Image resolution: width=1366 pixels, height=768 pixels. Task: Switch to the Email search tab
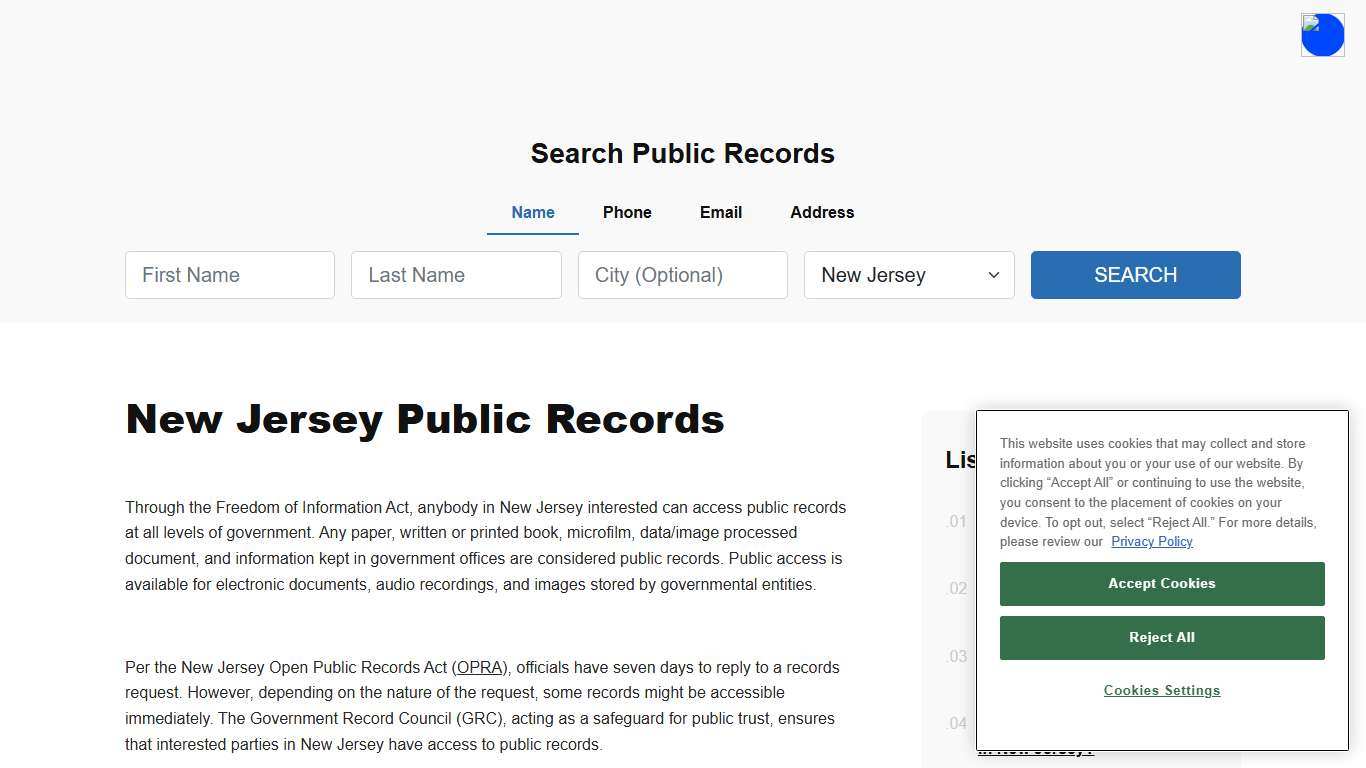tap(720, 212)
